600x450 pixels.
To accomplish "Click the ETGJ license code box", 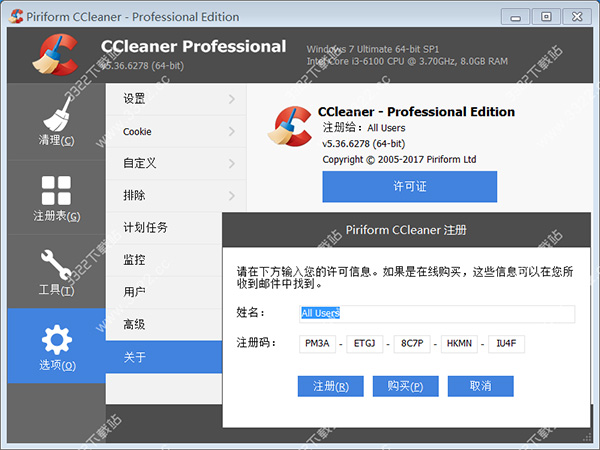I will click(x=365, y=344).
